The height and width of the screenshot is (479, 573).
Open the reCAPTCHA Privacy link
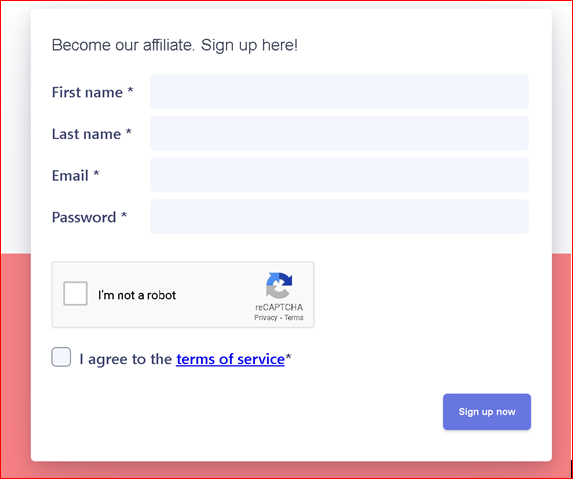pyautogui.click(x=266, y=318)
